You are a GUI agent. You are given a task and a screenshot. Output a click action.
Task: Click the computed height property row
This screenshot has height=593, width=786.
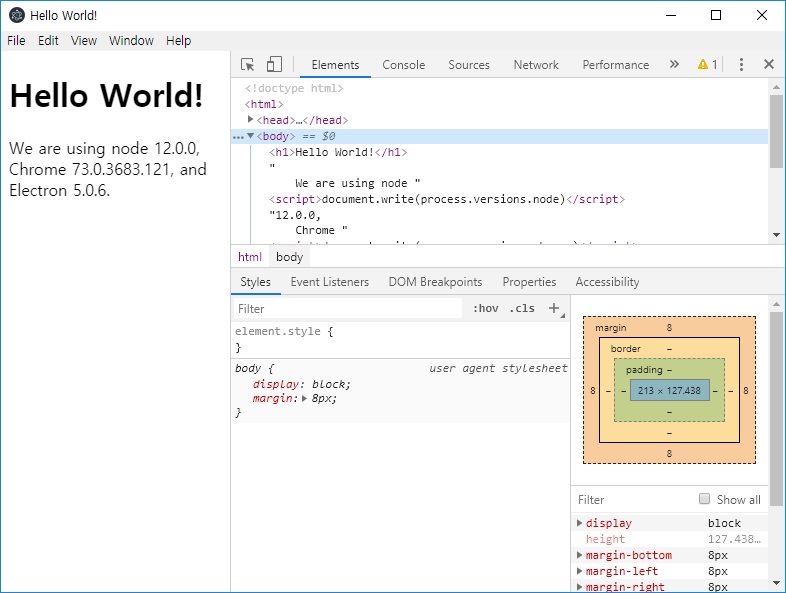coord(669,539)
